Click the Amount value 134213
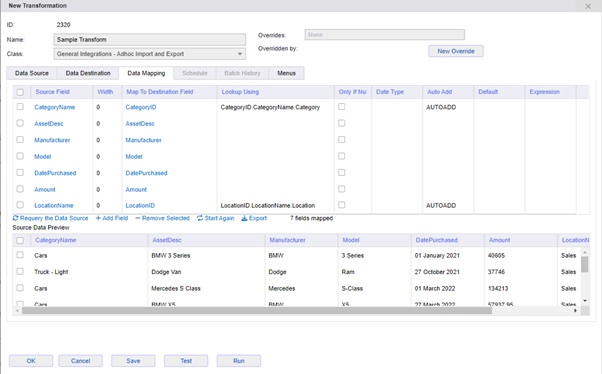The image size is (602, 374). pos(498,288)
